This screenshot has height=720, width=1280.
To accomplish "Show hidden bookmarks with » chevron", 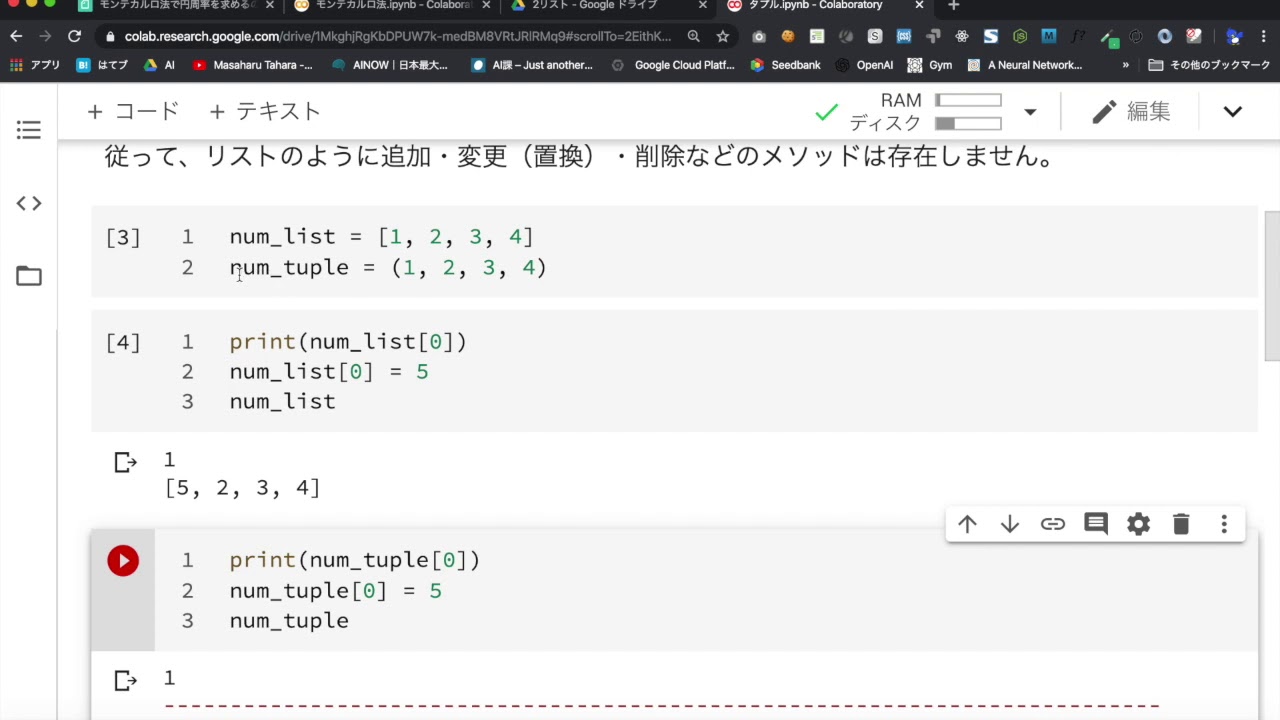I will tap(1126, 65).
